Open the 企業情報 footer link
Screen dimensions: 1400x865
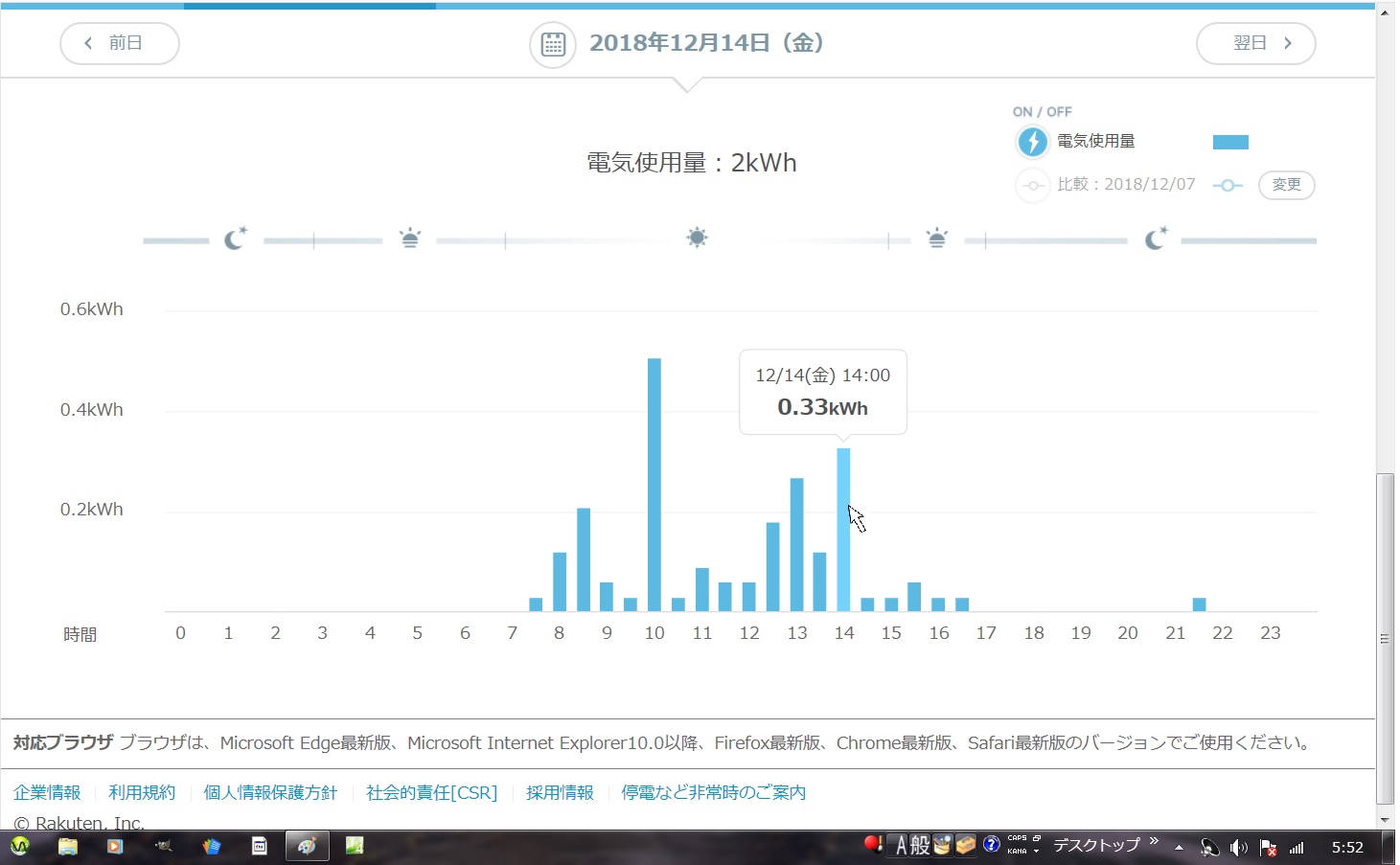(x=47, y=793)
